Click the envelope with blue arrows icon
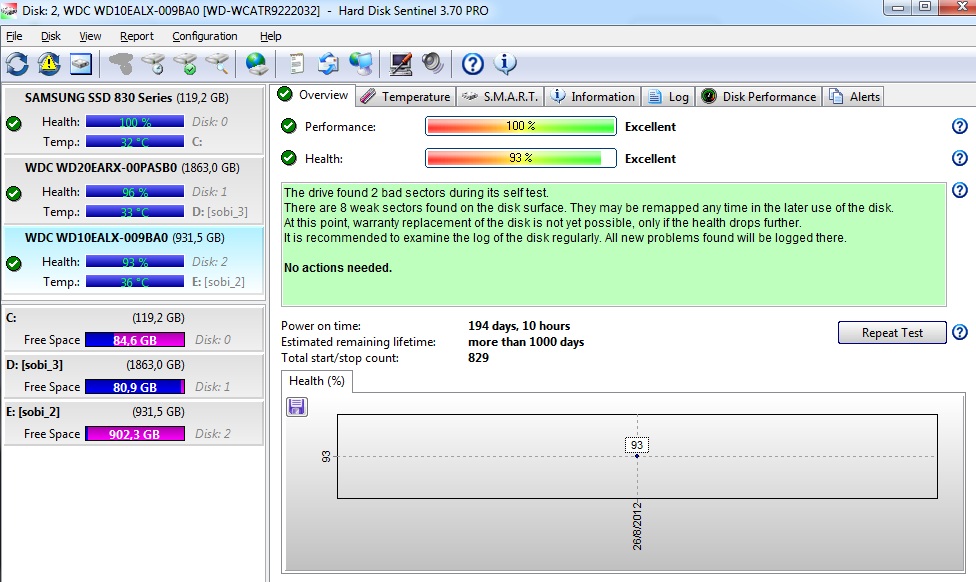Image resolution: width=976 pixels, height=582 pixels. click(328, 63)
